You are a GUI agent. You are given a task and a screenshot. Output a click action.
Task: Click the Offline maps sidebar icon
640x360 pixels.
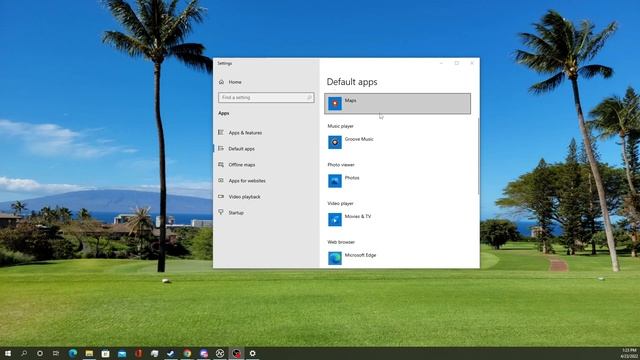click(221, 164)
